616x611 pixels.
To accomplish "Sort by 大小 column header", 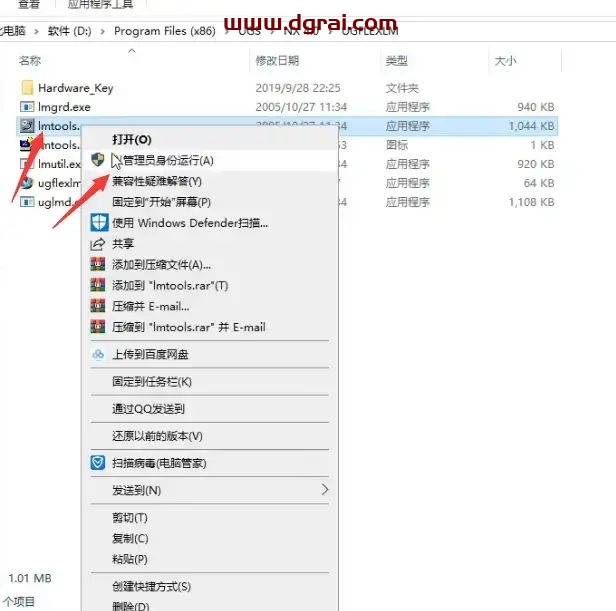I will (x=505, y=61).
